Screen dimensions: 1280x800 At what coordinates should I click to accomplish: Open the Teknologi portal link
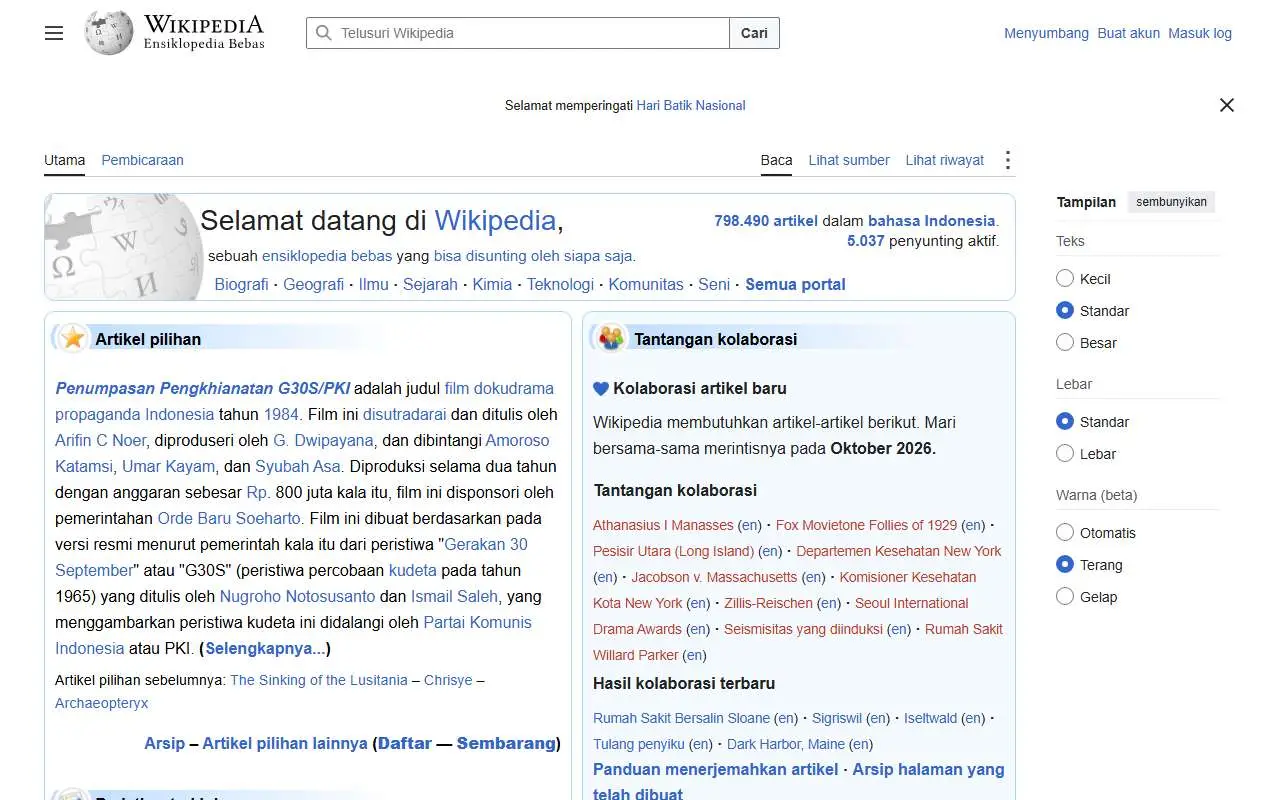coord(560,284)
